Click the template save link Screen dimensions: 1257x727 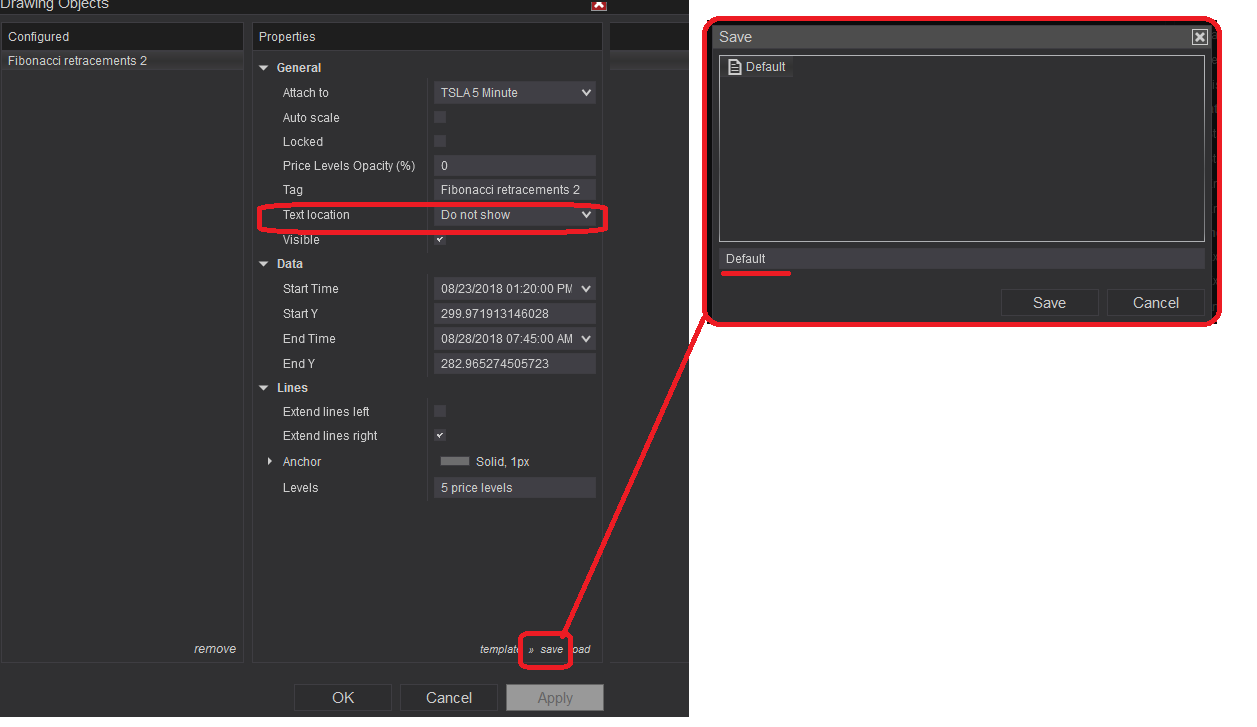[x=552, y=650]
